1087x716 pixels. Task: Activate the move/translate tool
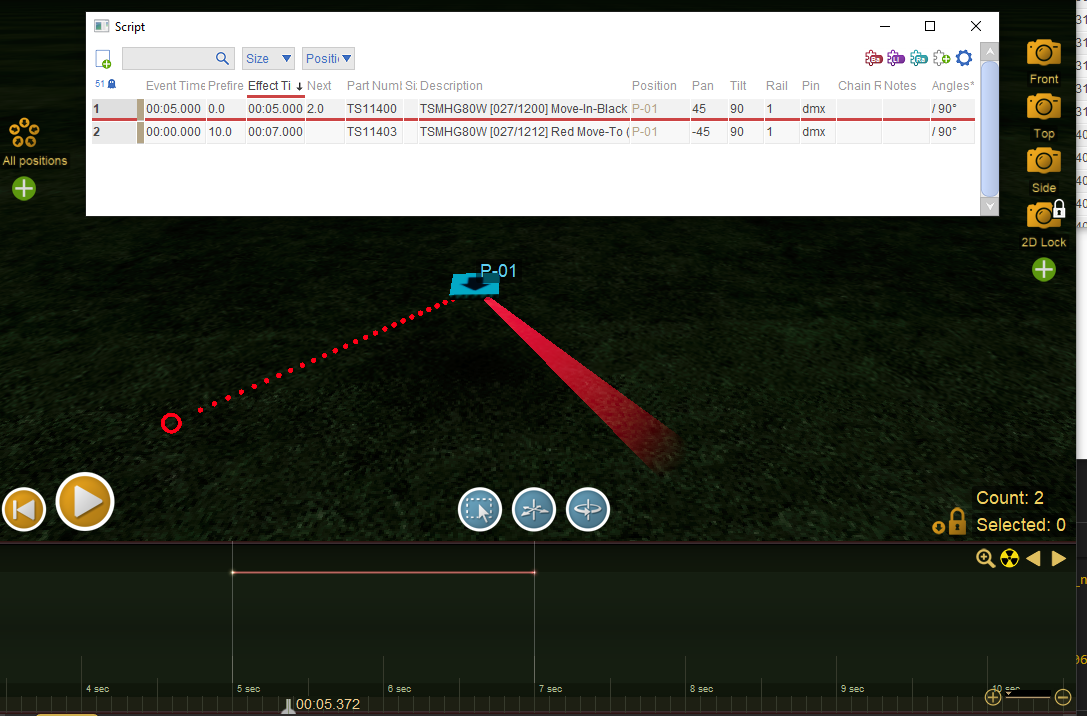[534, 510]
